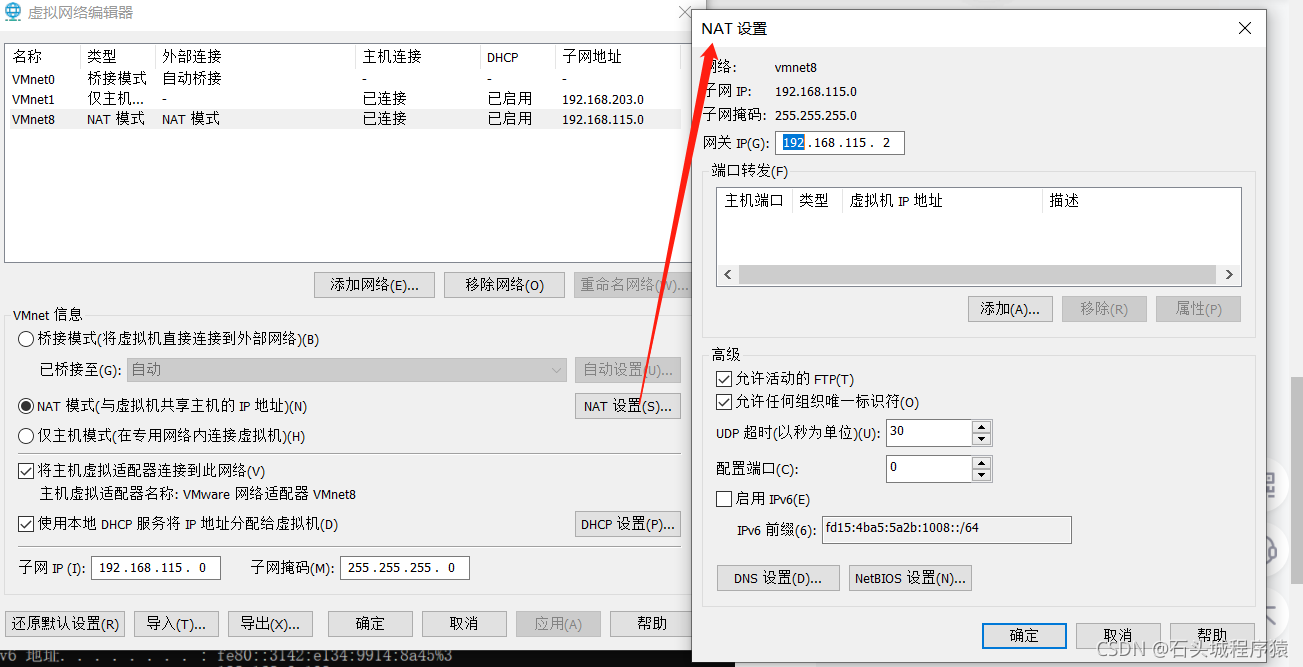
Task: Click the 导出(X)... button
Action: 270,623
